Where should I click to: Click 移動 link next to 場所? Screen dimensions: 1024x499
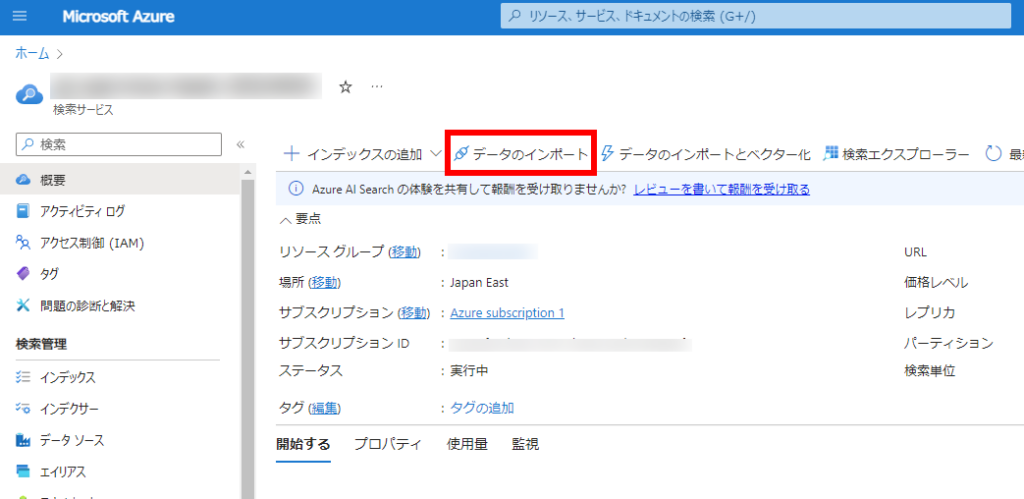tap(325, 282)
